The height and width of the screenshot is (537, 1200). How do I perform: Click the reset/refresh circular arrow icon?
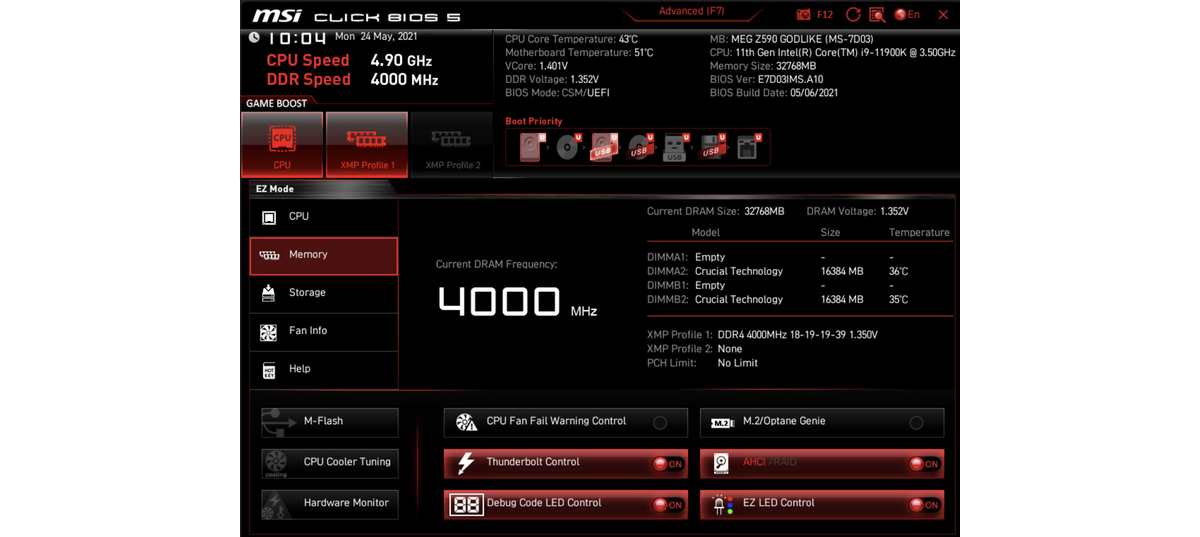coord(853,15)
